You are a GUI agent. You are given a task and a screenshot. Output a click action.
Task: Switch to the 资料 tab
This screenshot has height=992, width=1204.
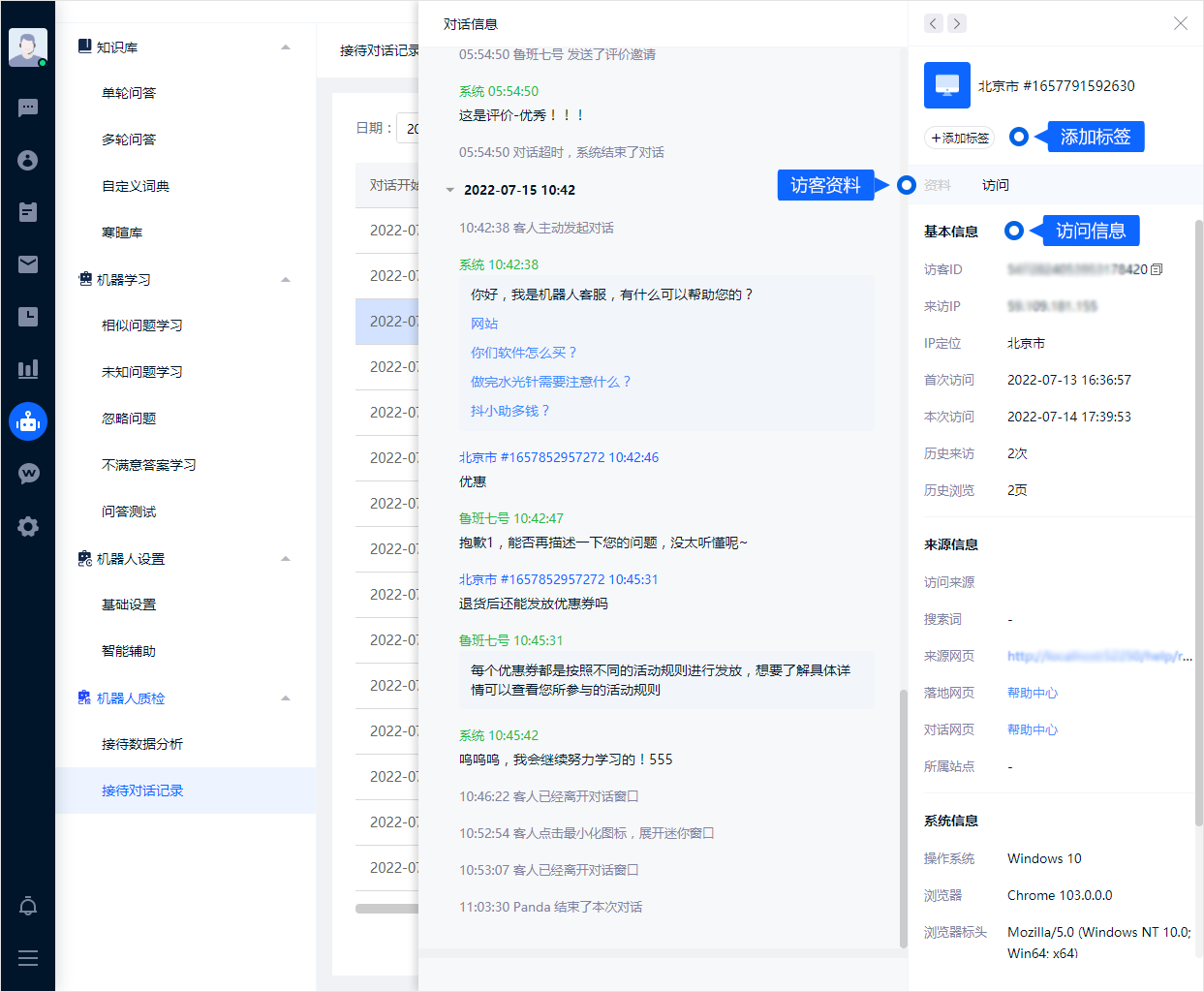[x=937, y=185]
